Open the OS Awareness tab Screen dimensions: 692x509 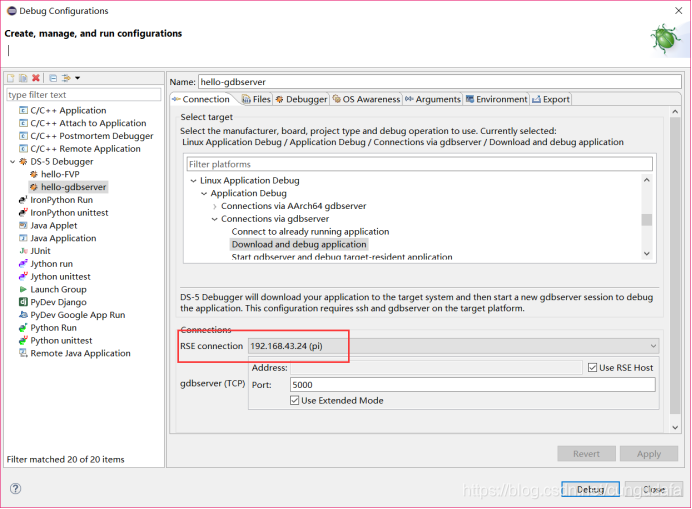pyautogui.click(x=366, y=99)
